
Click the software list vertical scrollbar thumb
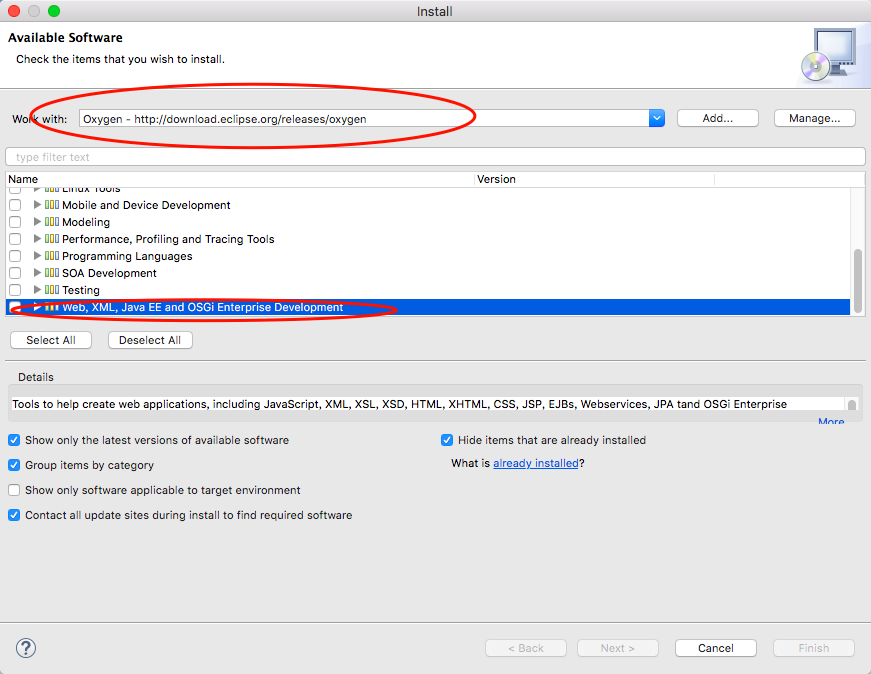(858, 281)
